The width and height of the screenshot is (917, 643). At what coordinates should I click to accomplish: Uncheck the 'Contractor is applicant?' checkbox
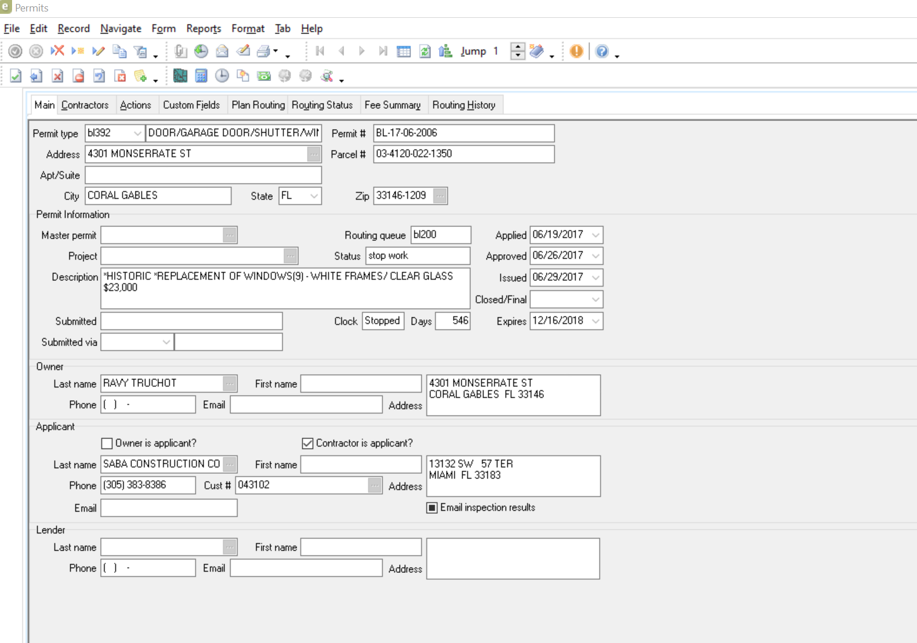pos(308,443)
